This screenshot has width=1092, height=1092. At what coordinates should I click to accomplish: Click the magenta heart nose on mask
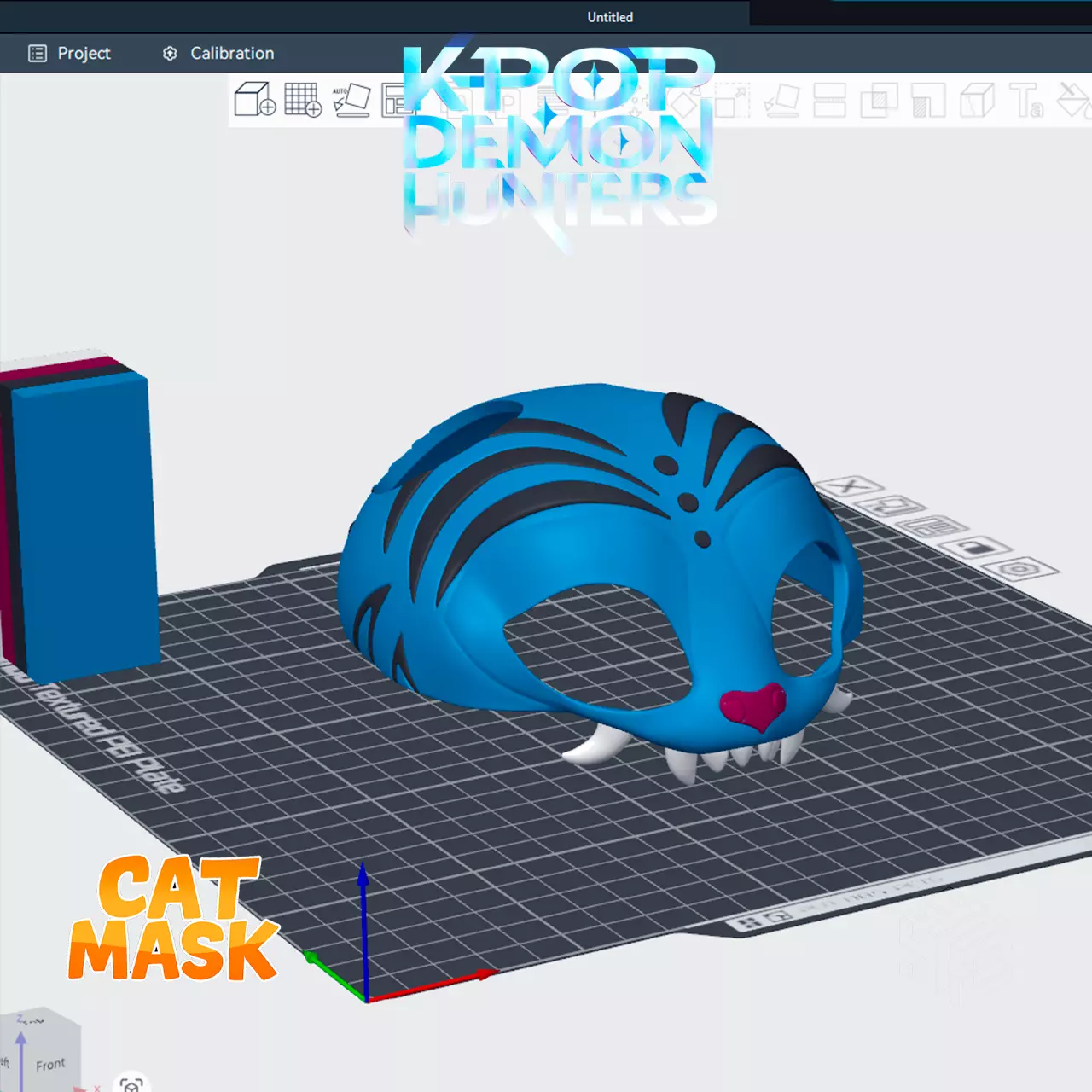(752, 706)
